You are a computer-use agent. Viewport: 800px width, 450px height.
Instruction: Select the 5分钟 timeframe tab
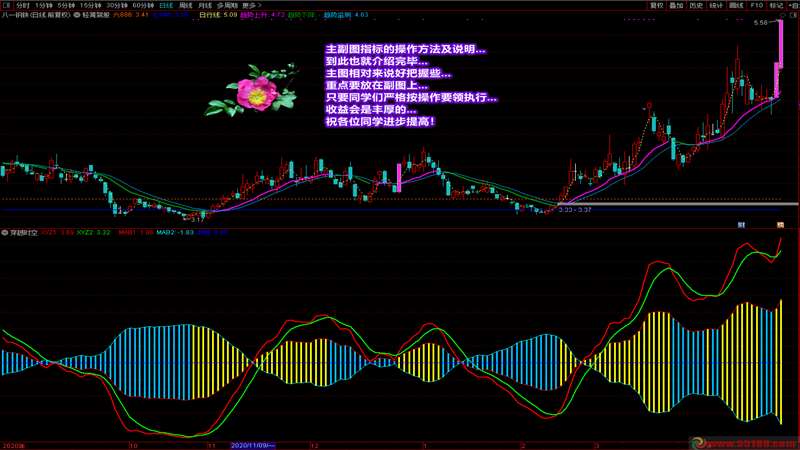[66, 5]
